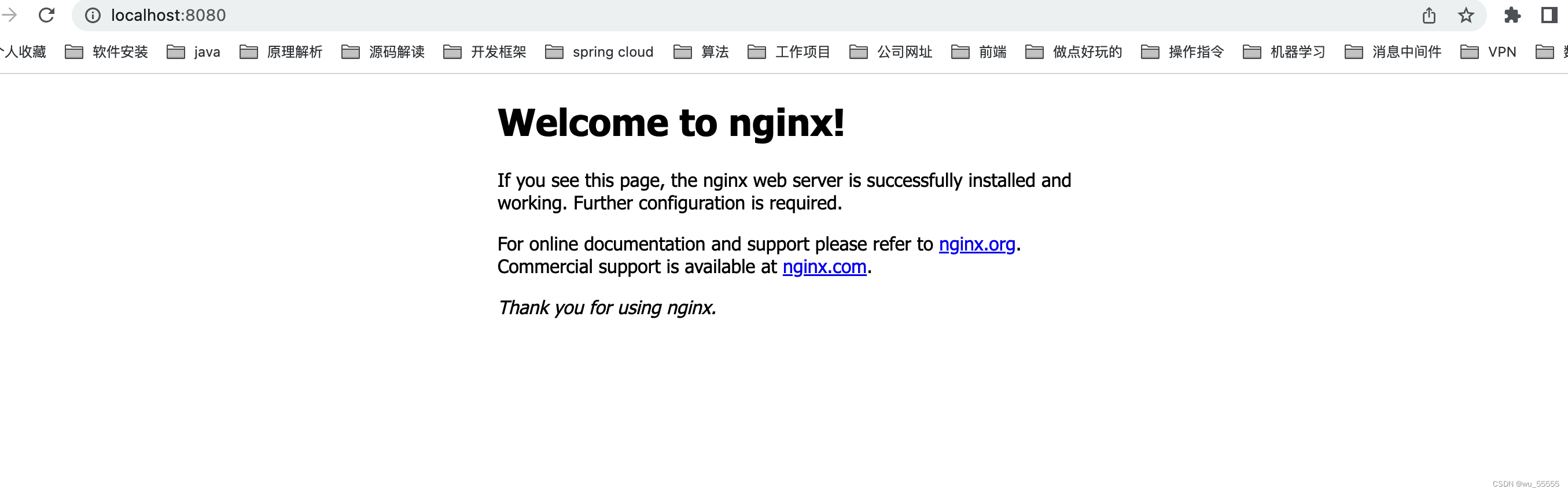
Task: Open the 机器学习 bookmarks folder
Action: click(1284, 52)
